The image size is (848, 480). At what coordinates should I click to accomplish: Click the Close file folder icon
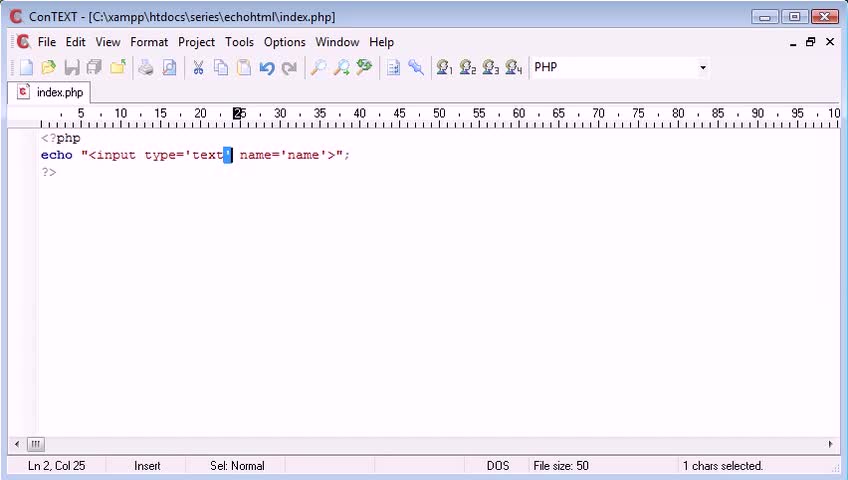coord(118,68)
